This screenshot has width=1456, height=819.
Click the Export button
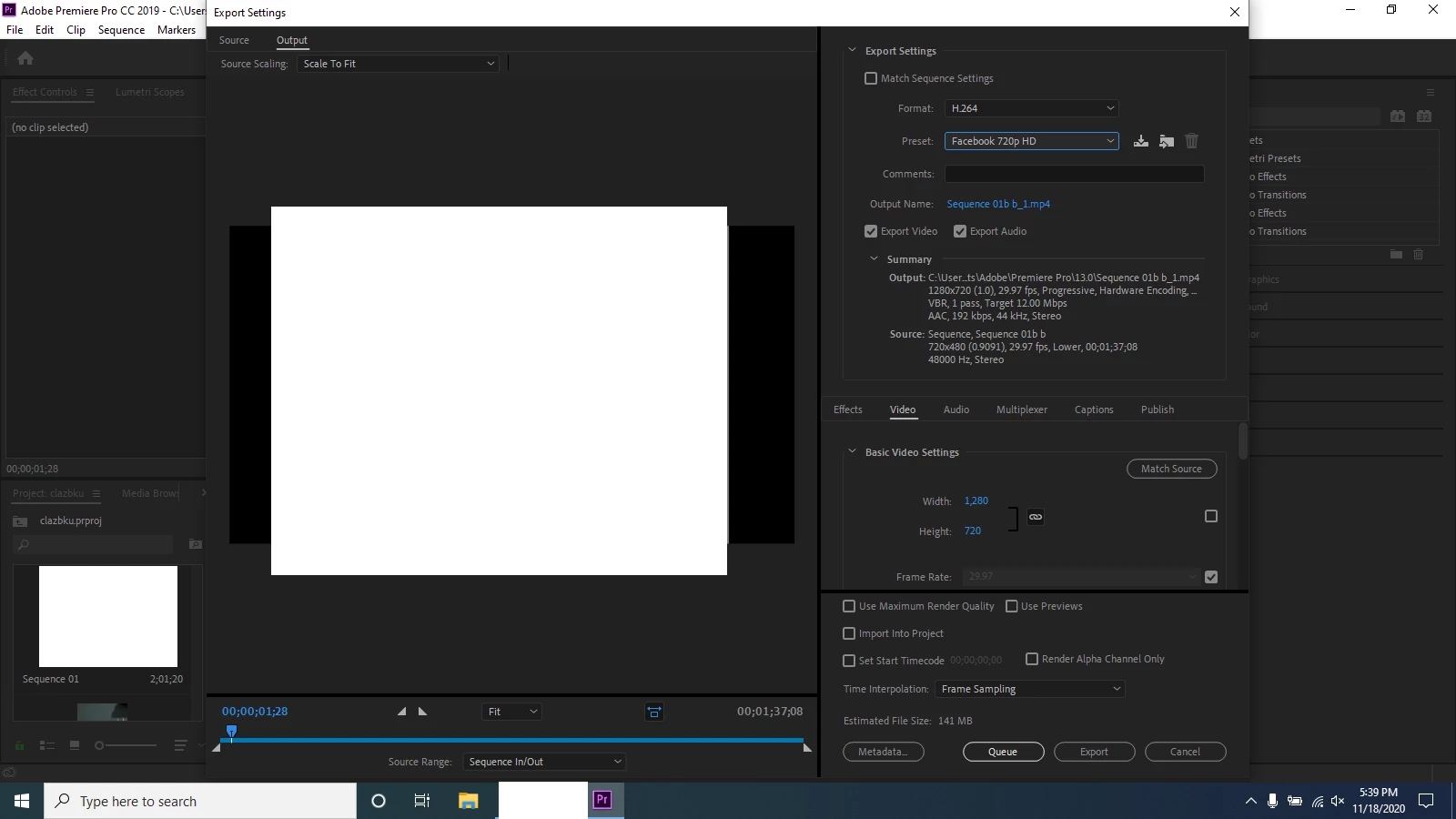pyautogui.click(x=1094, y=752)
